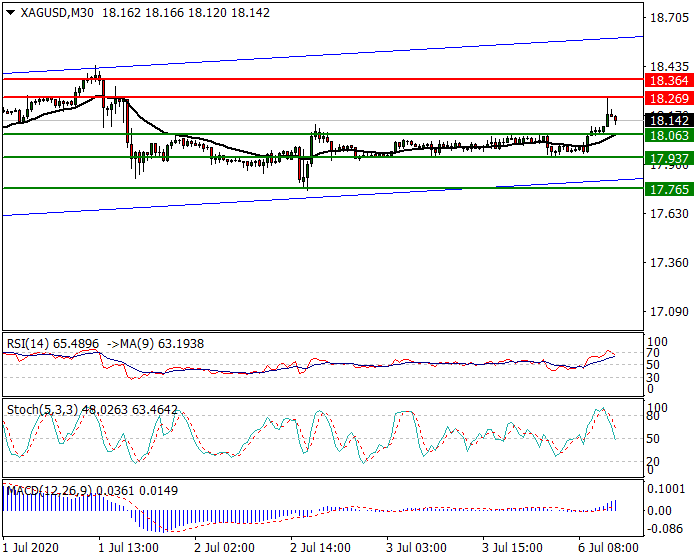The width and height of the screenshot is (700, 560).
Task: Click the 3 Jul 03:00 time label
Action: (x=417, y=548)
